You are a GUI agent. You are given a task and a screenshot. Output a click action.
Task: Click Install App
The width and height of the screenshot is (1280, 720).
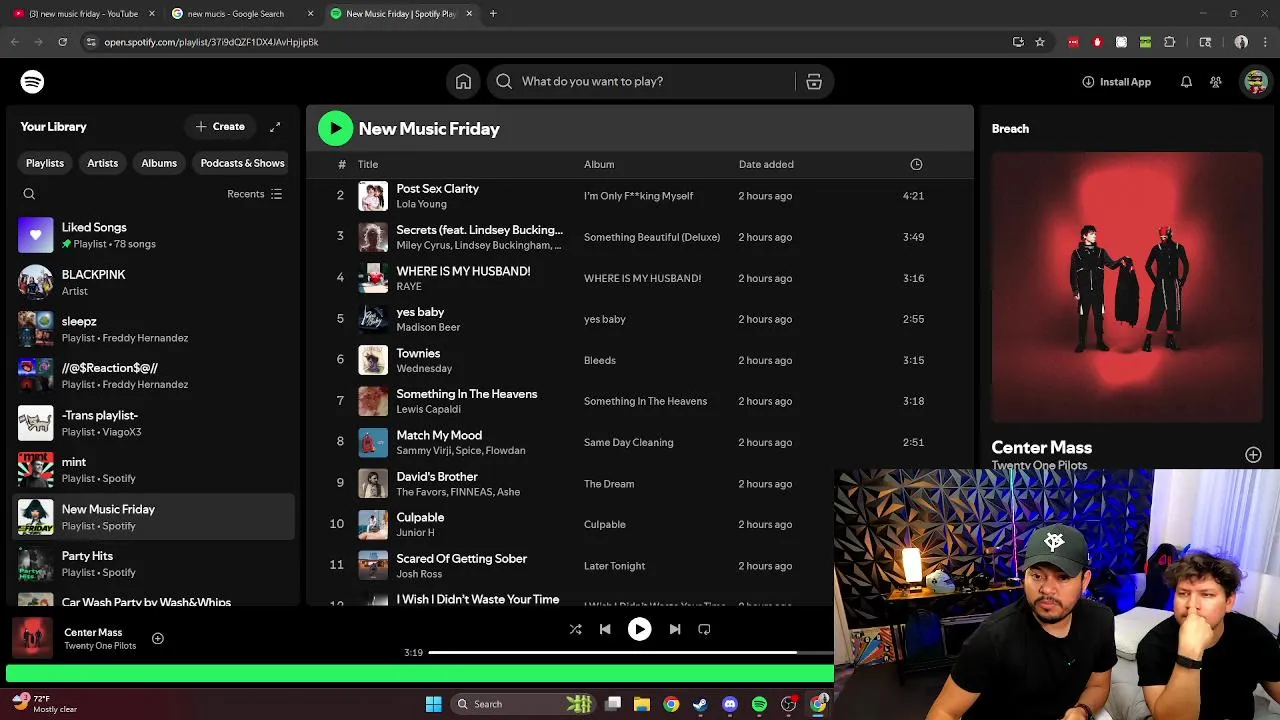(x=1116, y=82)
